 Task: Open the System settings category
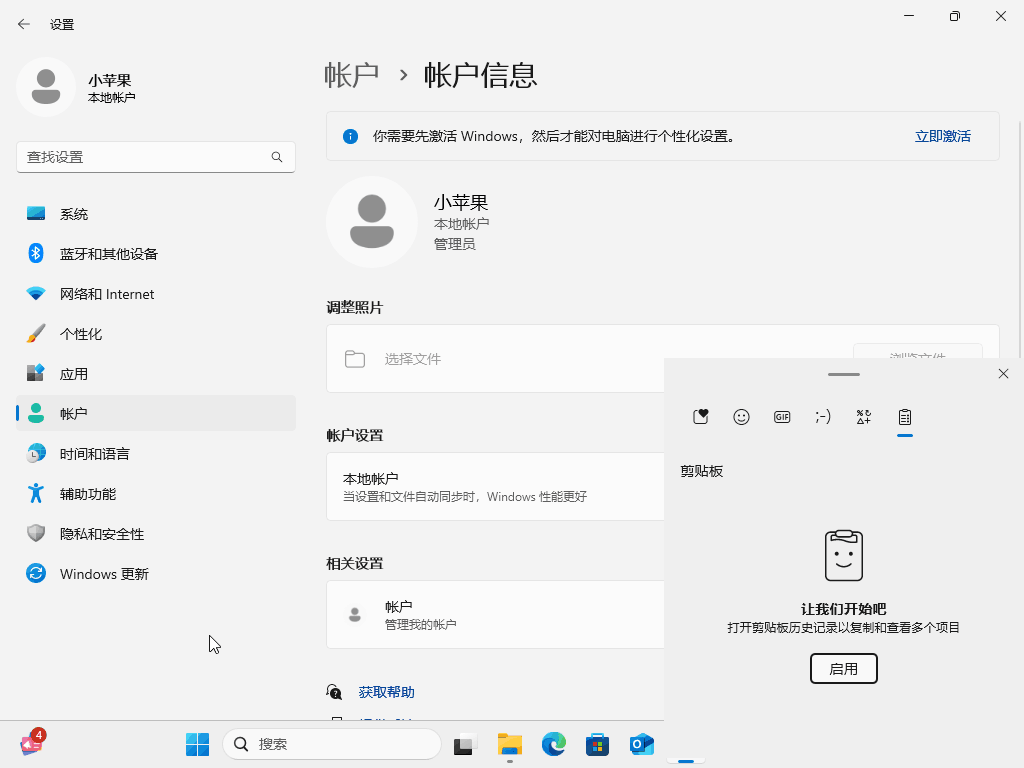[155, 214]
